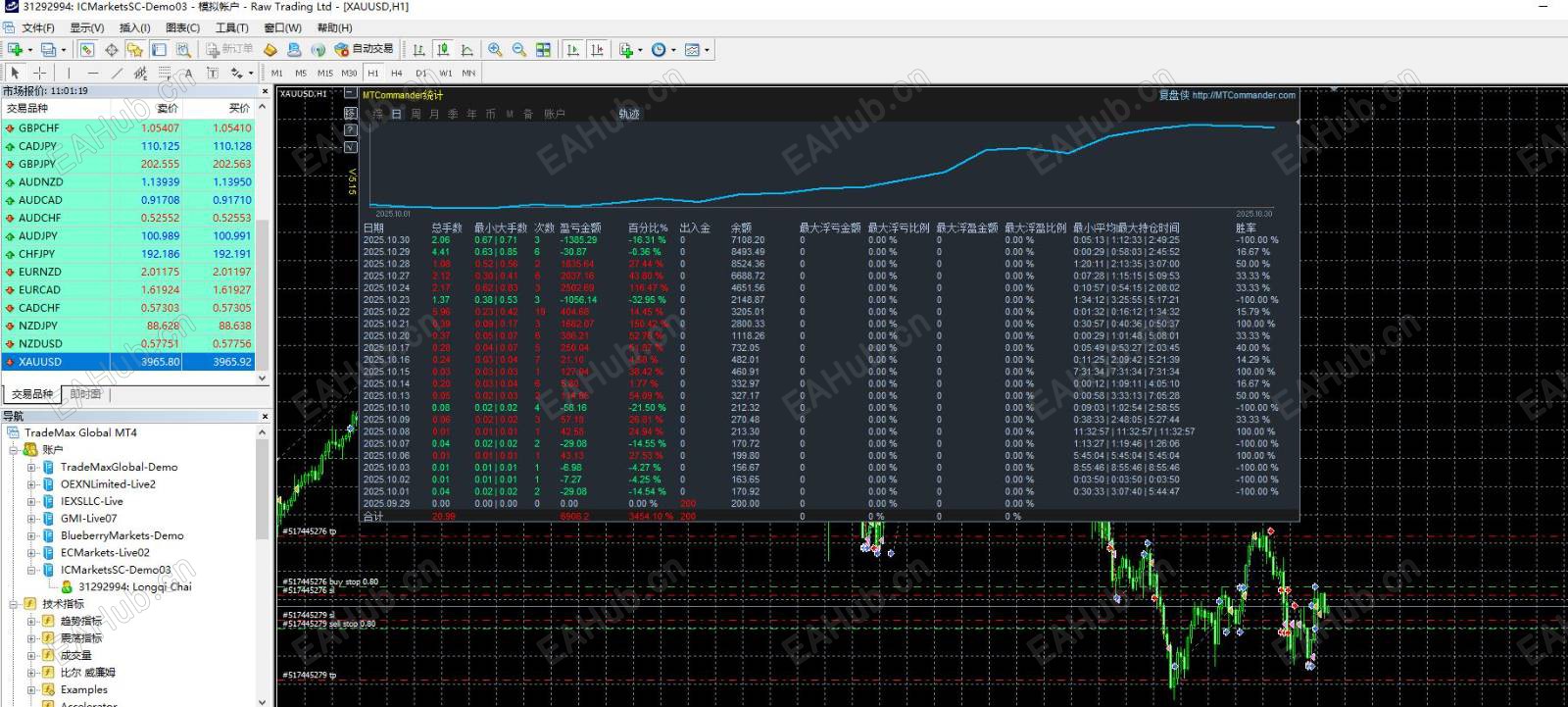Viewport: 1568px width, 707px height.
Task: Open the 显示(V) menu
Action: coord(86,27)
